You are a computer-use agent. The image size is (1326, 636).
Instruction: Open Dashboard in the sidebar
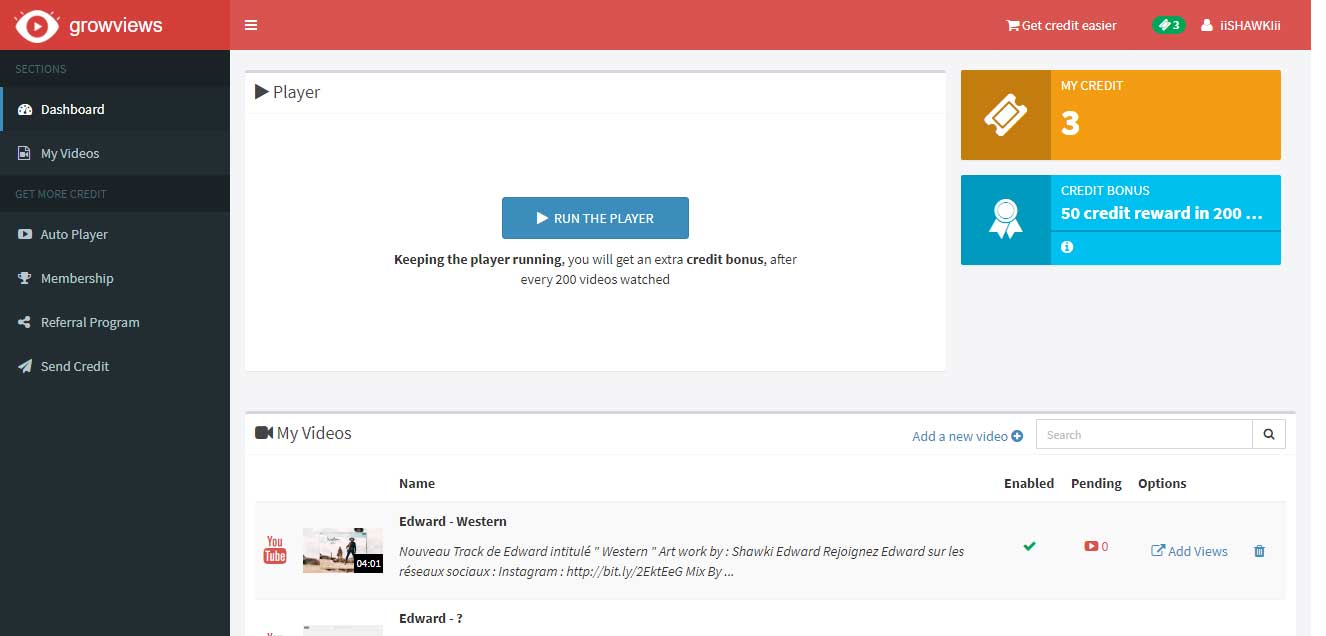coord(115,109)
